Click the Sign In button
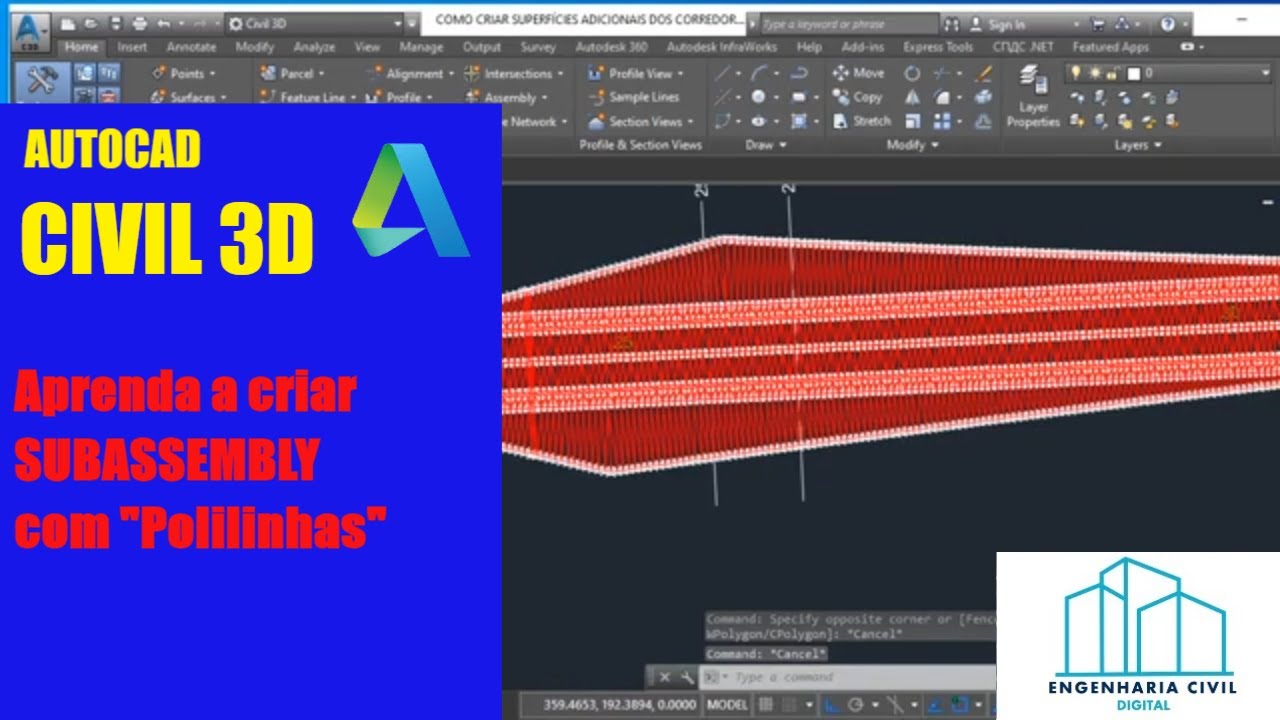Screen dimensions: 1280x720 click(x=1005, y=23)
